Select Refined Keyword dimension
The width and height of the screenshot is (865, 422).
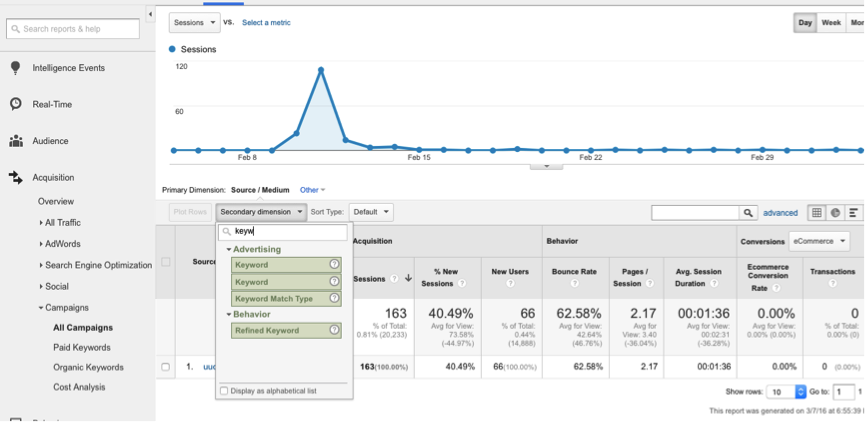tap(286, 330)
